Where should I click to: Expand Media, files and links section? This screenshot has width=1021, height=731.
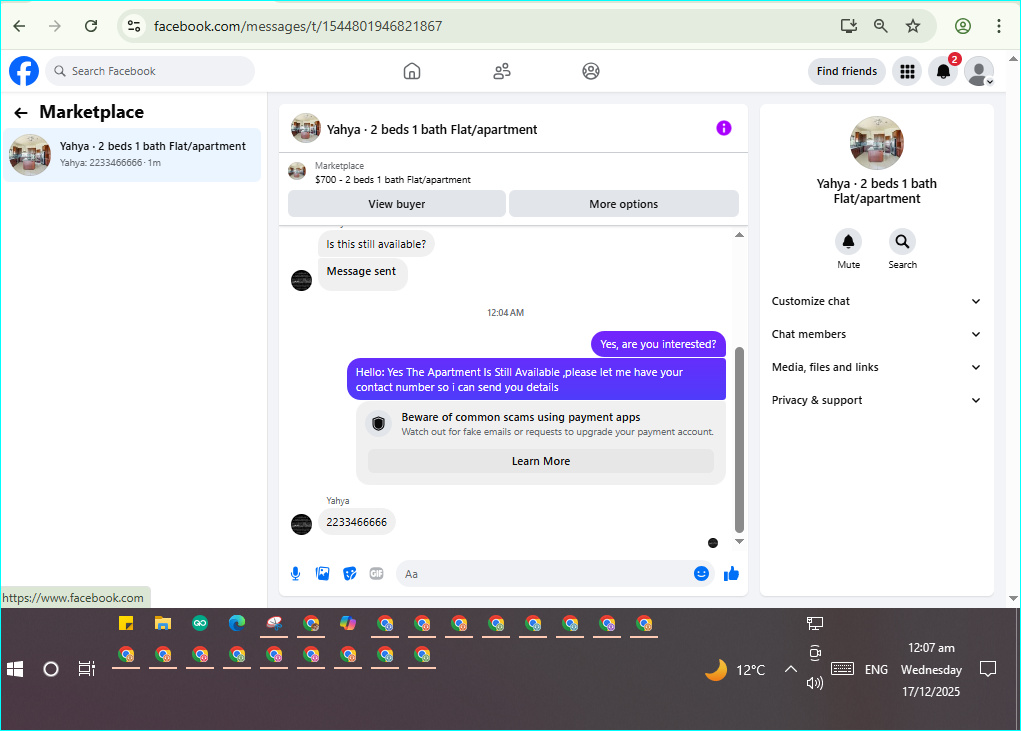coord(876,368)
